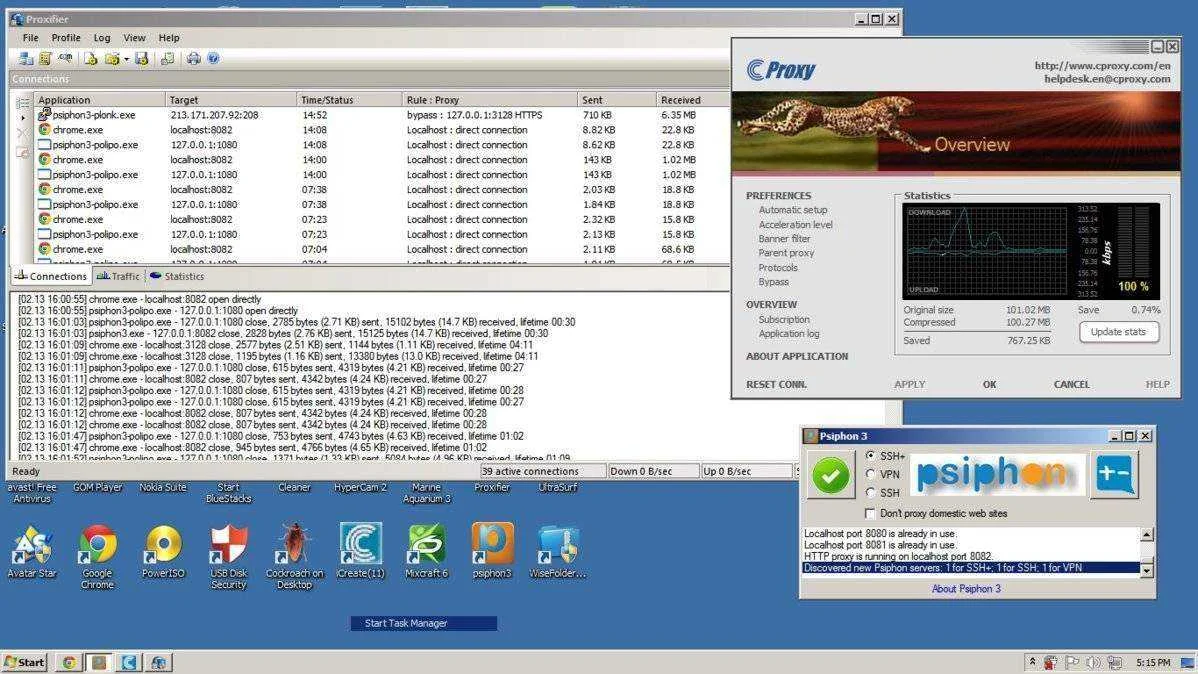
Task: Expand the psiphon3-plonk.exe row arrow
Action: [x=23, y=118]
